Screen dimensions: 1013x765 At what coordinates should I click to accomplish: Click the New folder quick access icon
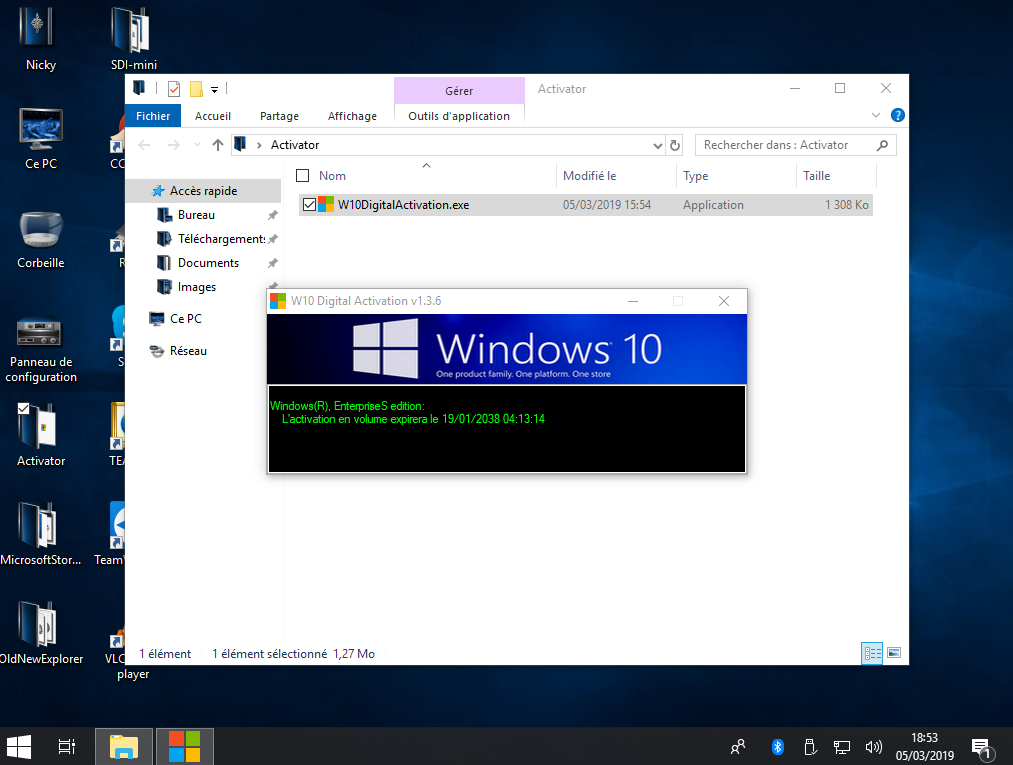(x=196, y=89)
